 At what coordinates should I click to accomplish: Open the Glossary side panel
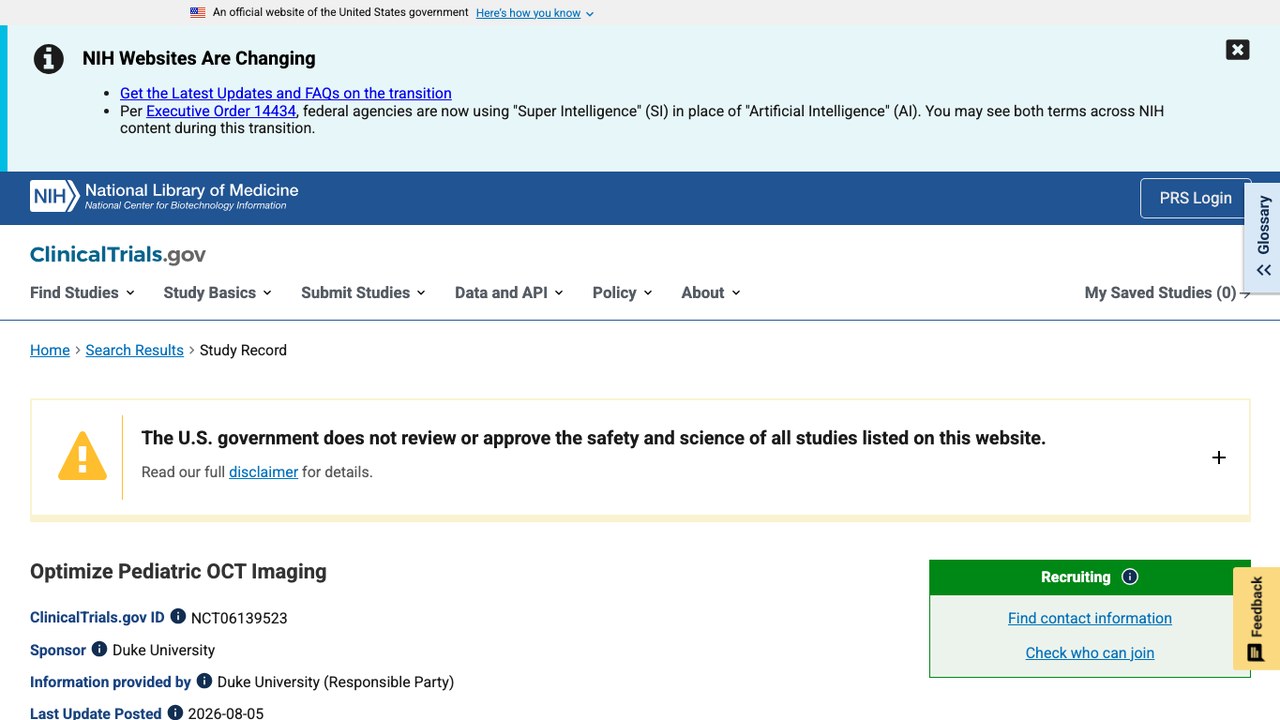point(1263,237)
